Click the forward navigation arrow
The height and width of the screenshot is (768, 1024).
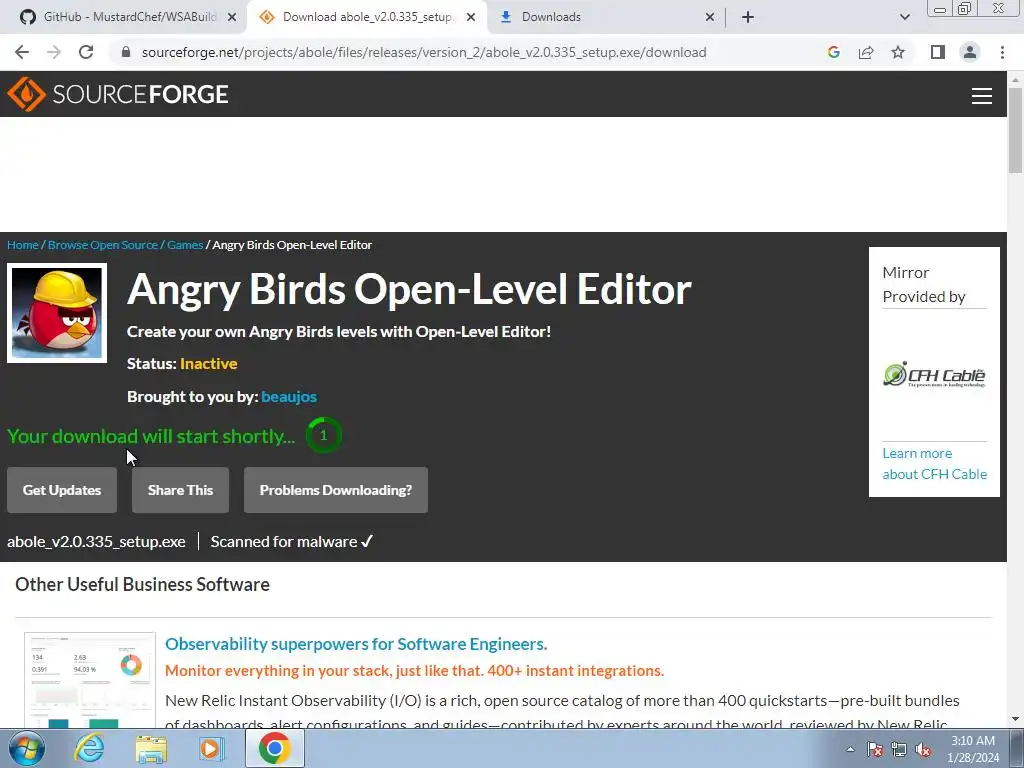click(54, 52)
